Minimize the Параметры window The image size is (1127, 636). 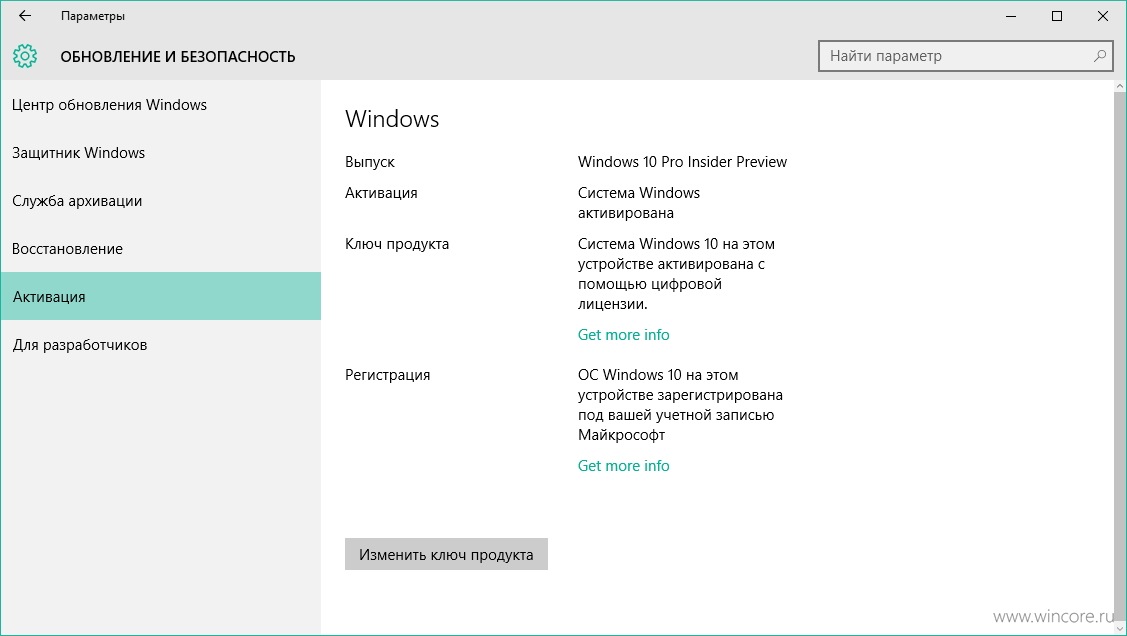(x=1011, y=16)
